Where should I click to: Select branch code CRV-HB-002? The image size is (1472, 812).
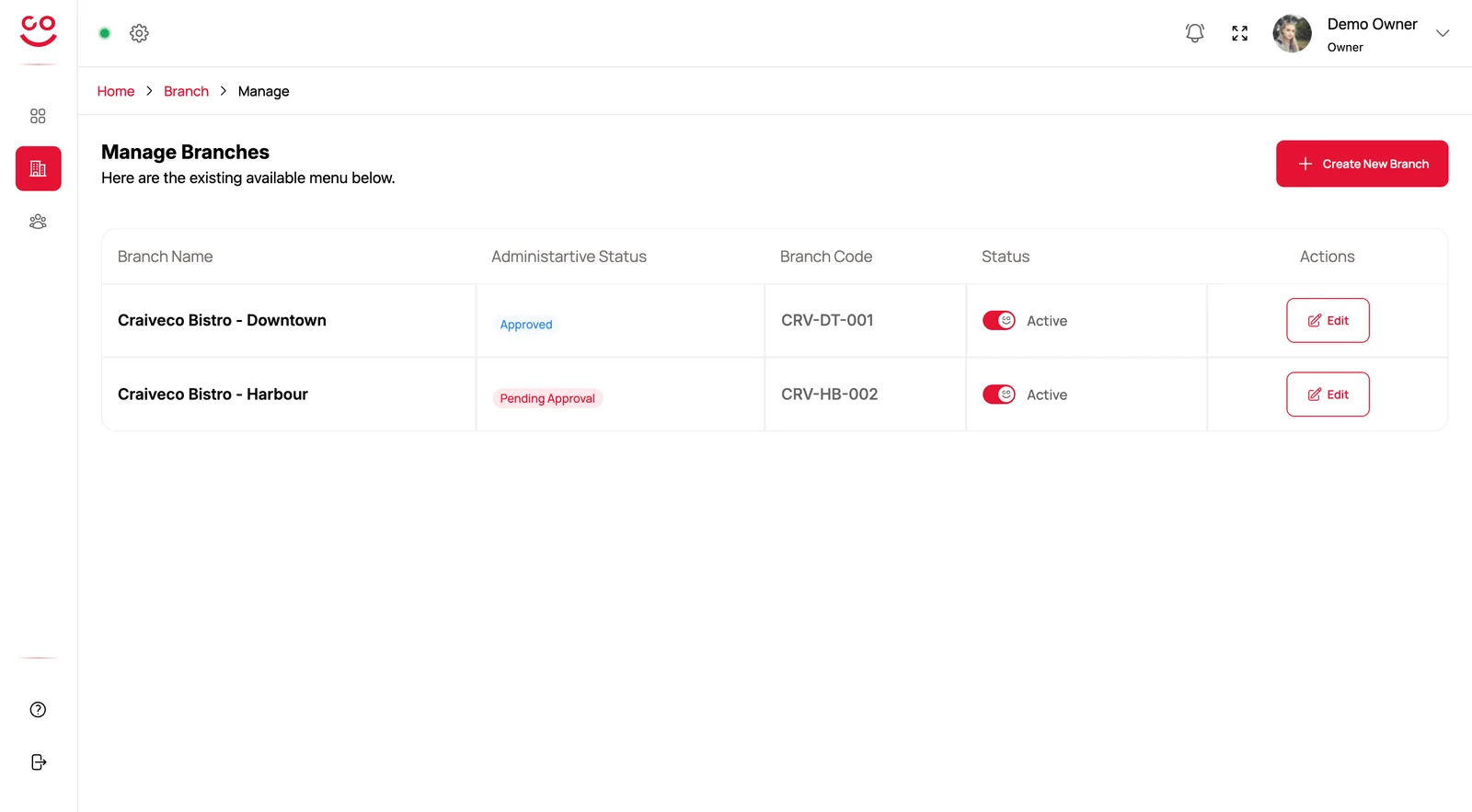829,394
